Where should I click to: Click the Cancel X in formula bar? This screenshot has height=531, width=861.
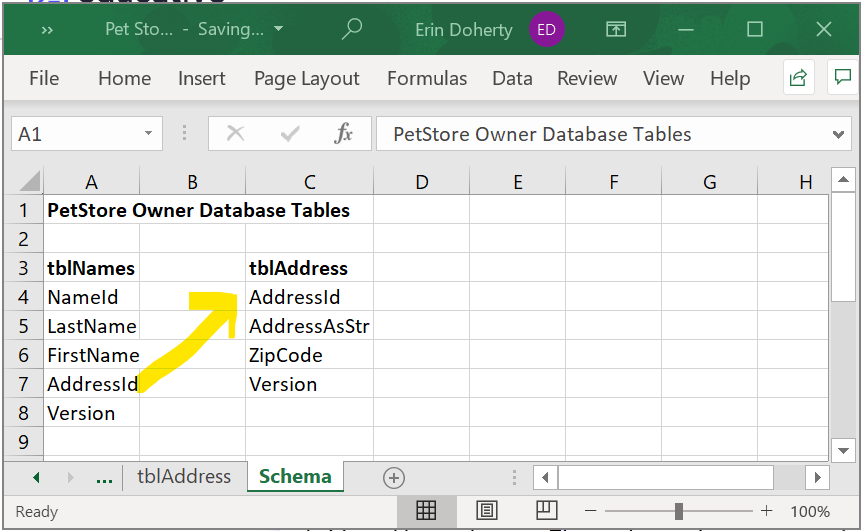[x=236, y=133]
